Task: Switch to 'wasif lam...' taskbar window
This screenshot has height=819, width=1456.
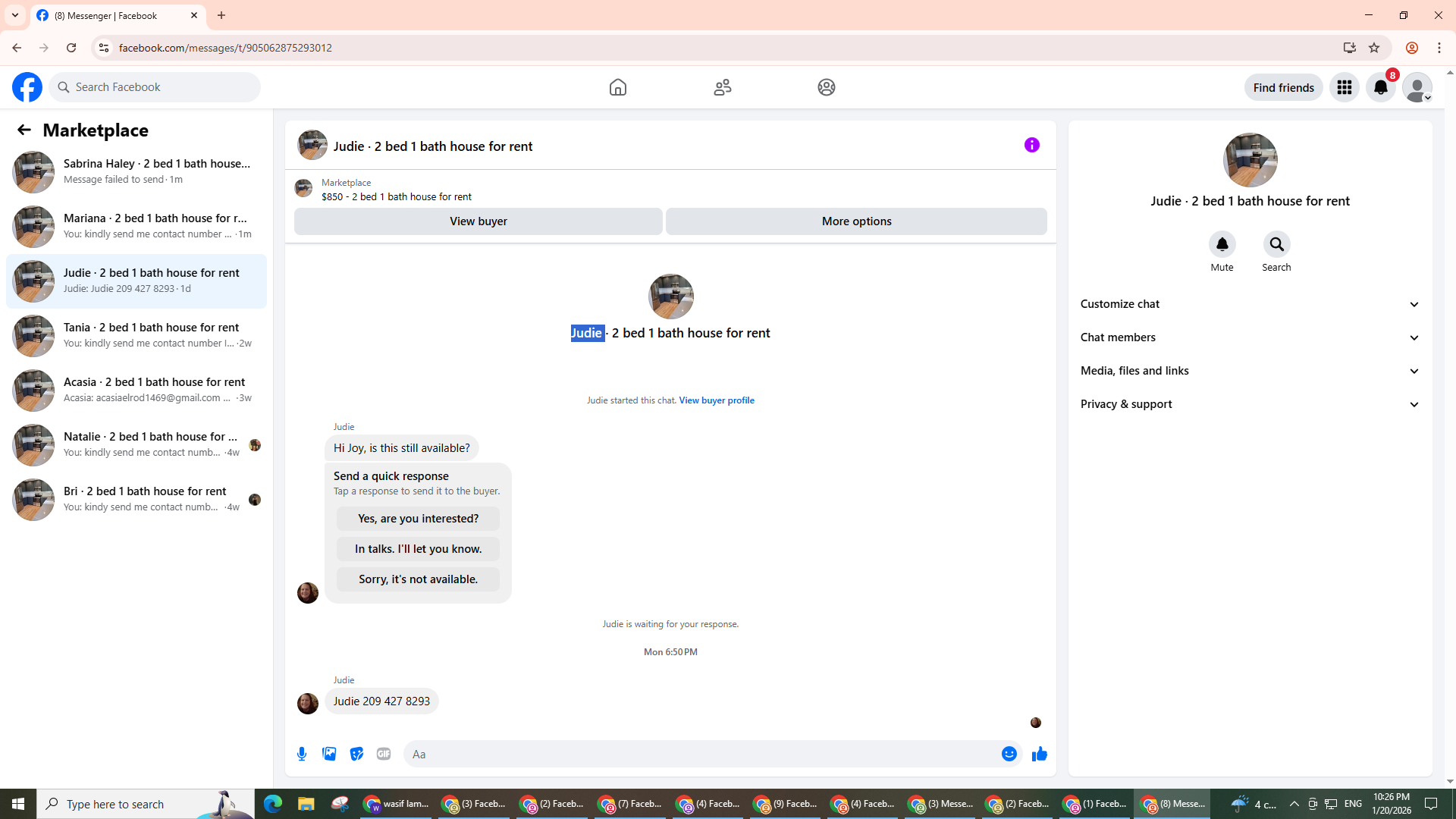Action: click(x=396, y=804)
